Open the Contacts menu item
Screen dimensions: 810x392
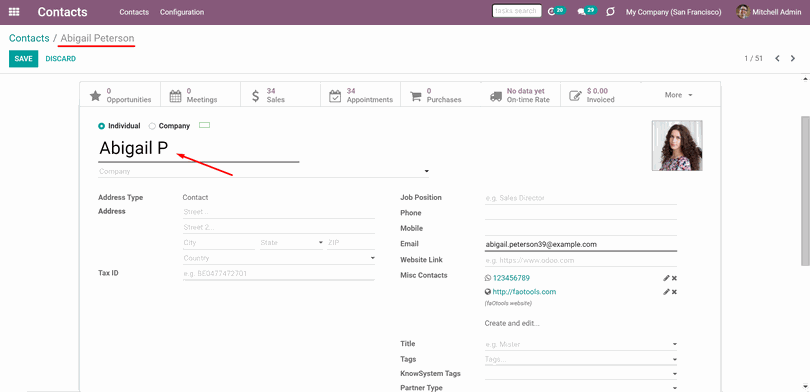coord(134,12)
